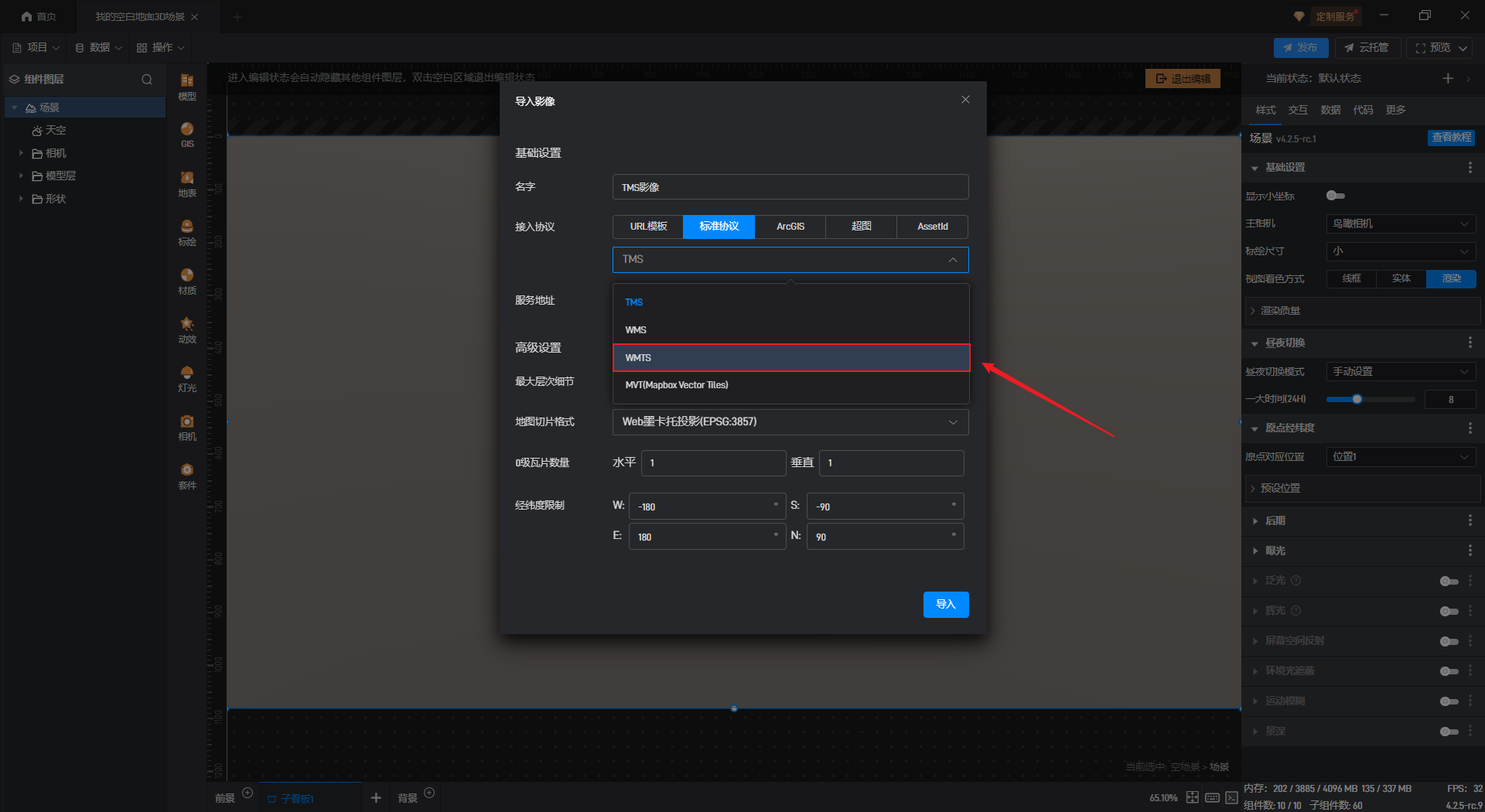Select the GIS component icon

click(186, 135)
